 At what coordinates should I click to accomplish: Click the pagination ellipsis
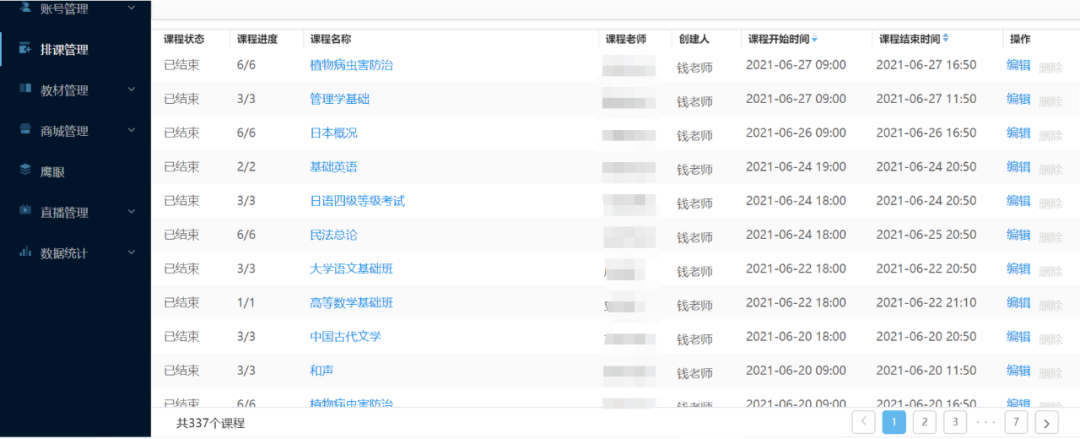986,422
